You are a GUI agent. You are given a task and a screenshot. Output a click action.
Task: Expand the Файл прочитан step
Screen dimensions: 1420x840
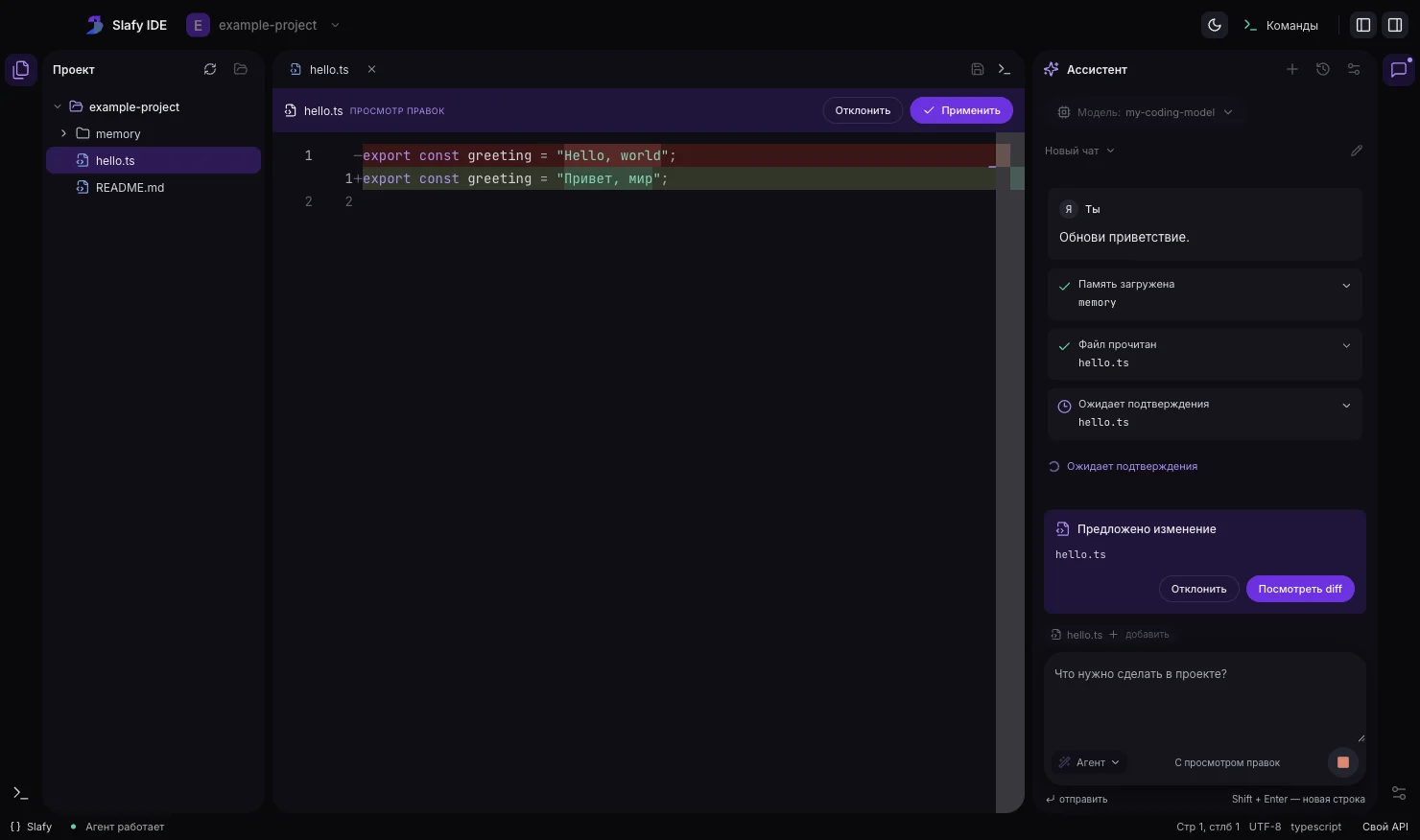1205,353
